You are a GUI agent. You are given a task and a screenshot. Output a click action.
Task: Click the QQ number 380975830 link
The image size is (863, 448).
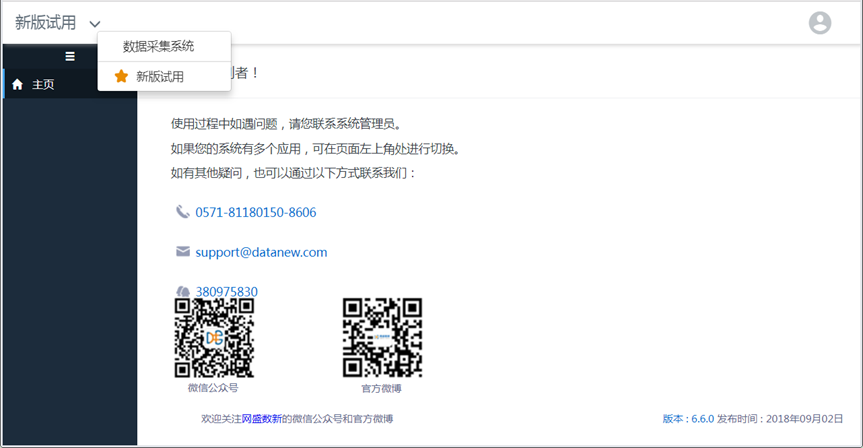pos(227,292)
